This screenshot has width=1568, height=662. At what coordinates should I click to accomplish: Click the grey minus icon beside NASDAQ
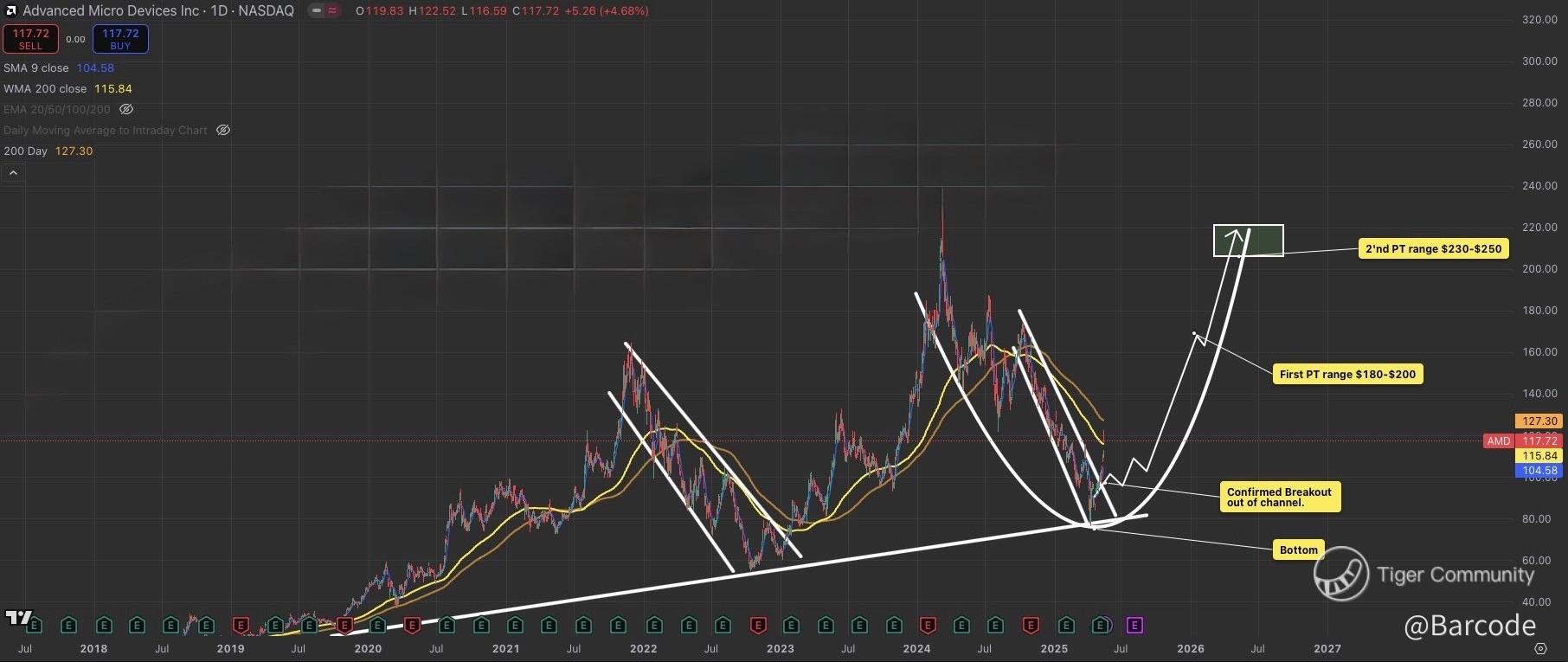(317, 11)
